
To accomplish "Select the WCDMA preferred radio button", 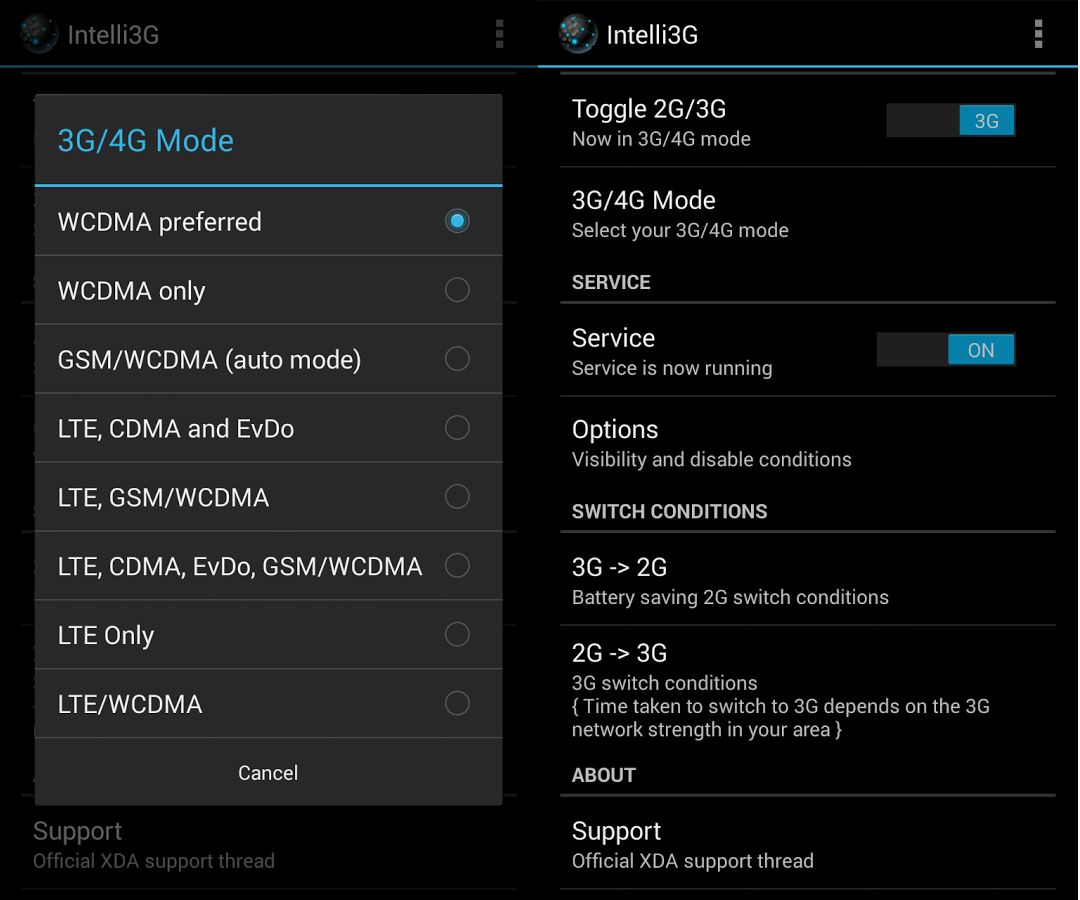I will click(457, 221).
